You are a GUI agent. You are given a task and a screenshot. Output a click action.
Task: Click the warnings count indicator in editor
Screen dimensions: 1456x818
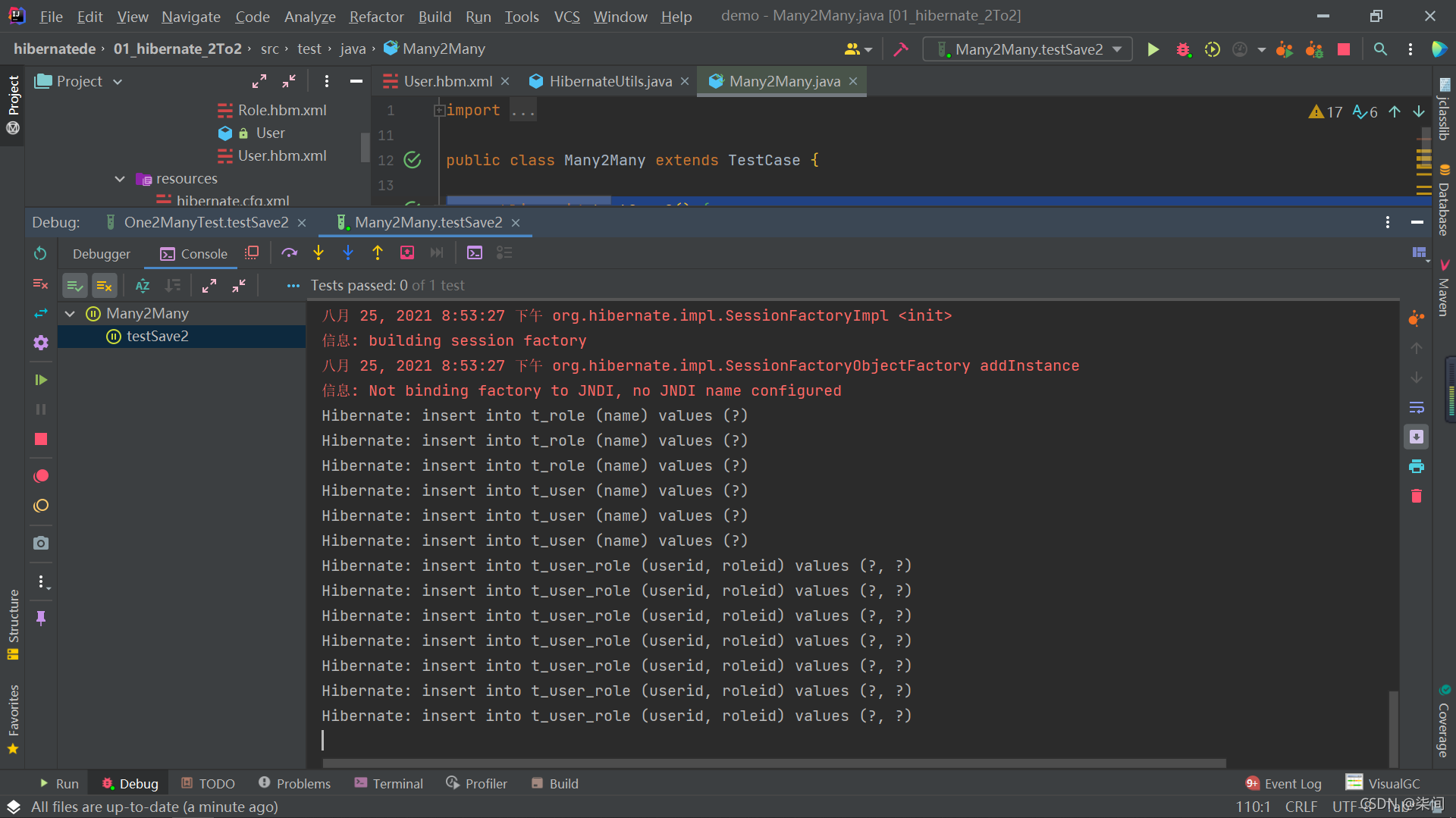[1325, 112]
